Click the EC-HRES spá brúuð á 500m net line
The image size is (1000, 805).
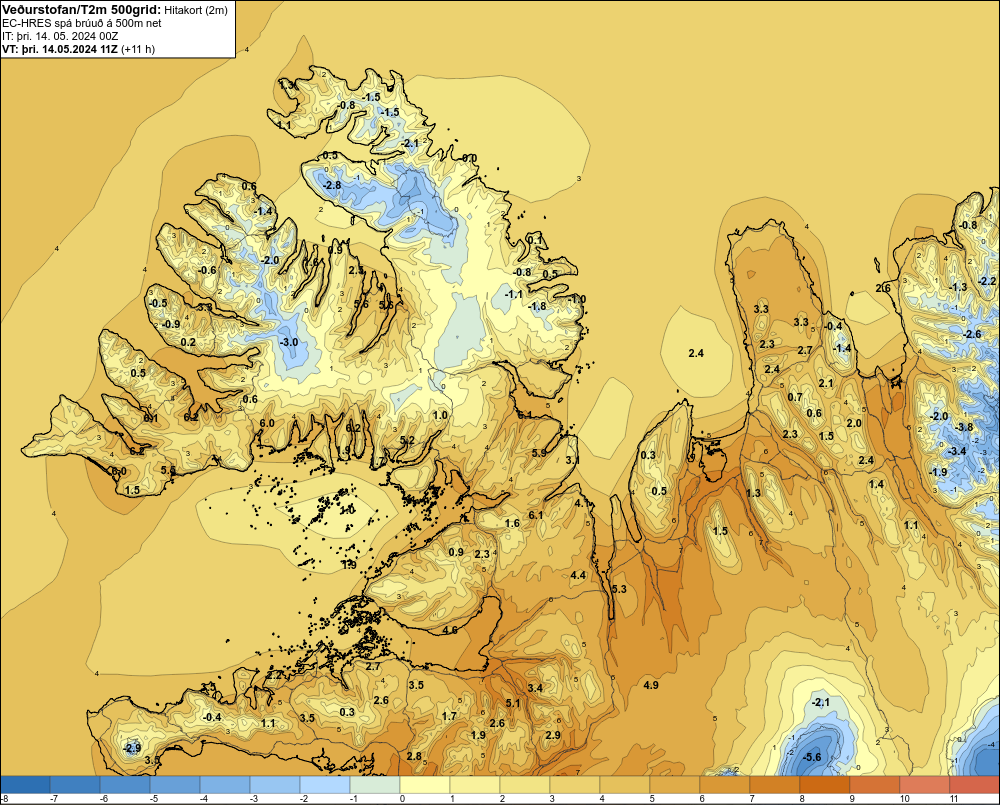(x=82, y=23)
